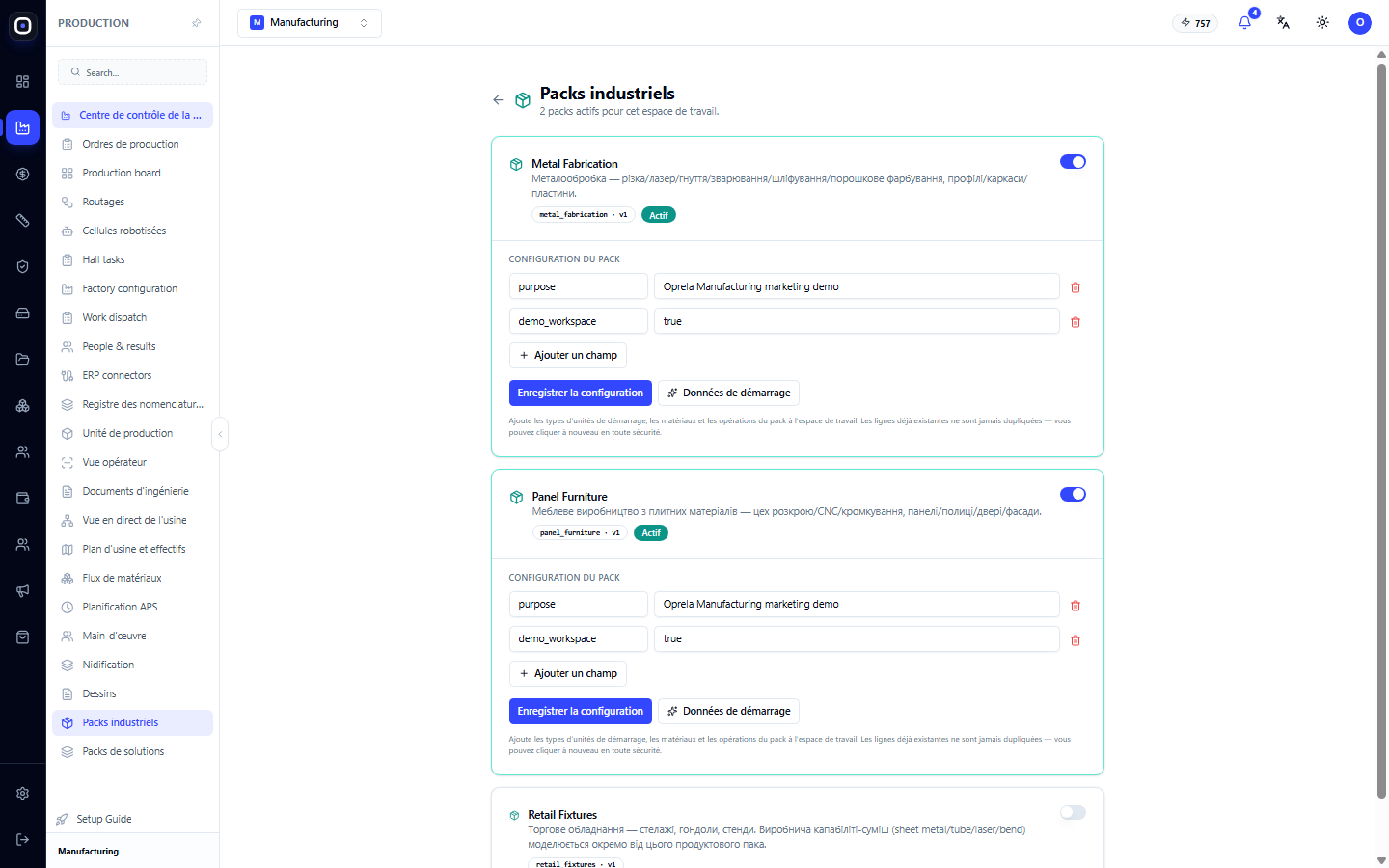Click the logout icon at the rail bottom
The height and width of the screenshot is (868, 1389).
[x=23, y=839]
